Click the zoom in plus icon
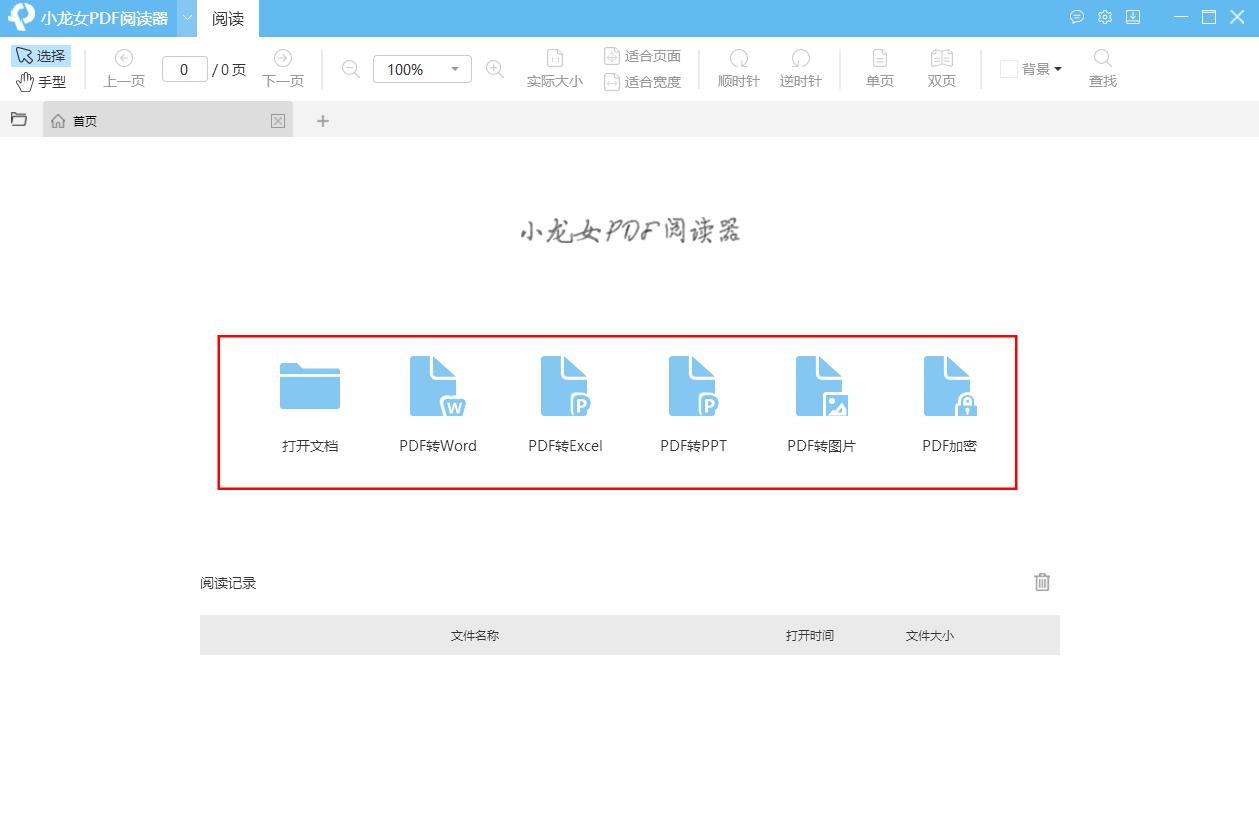The height and width of the screenshot is (838, 1259). [494, 69]
